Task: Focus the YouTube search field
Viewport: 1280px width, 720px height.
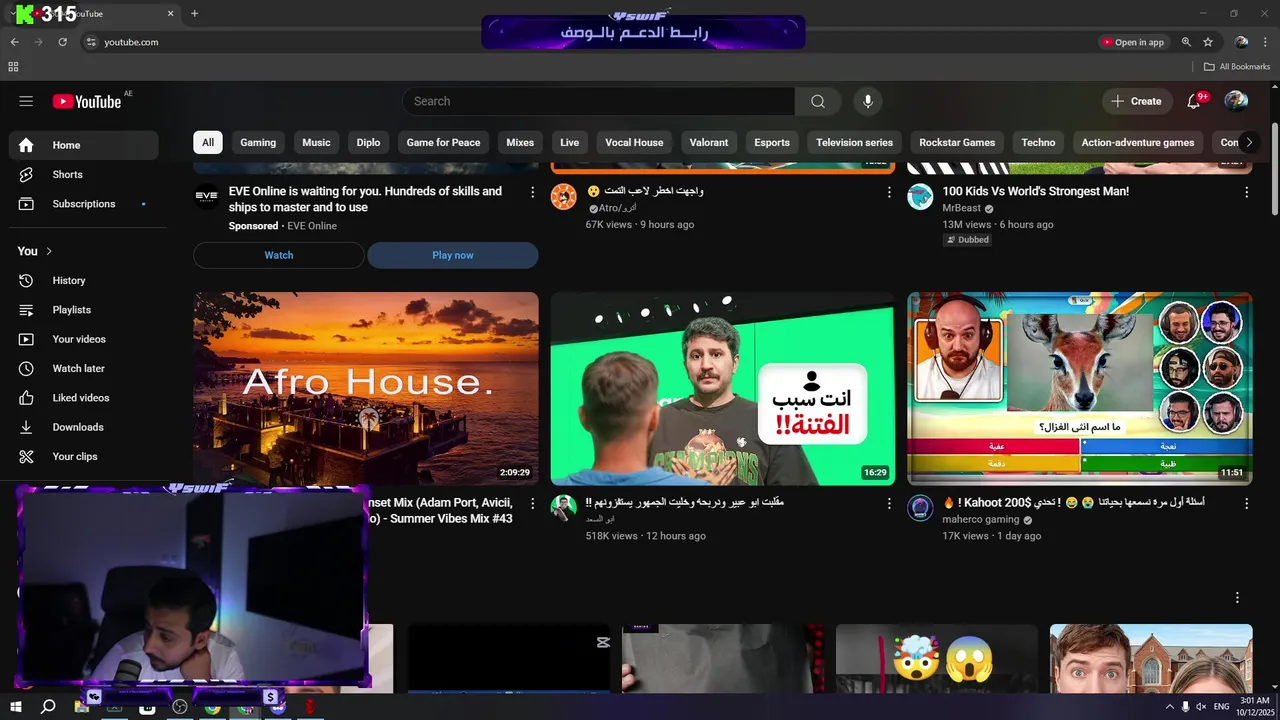Action: click(598, 101)
